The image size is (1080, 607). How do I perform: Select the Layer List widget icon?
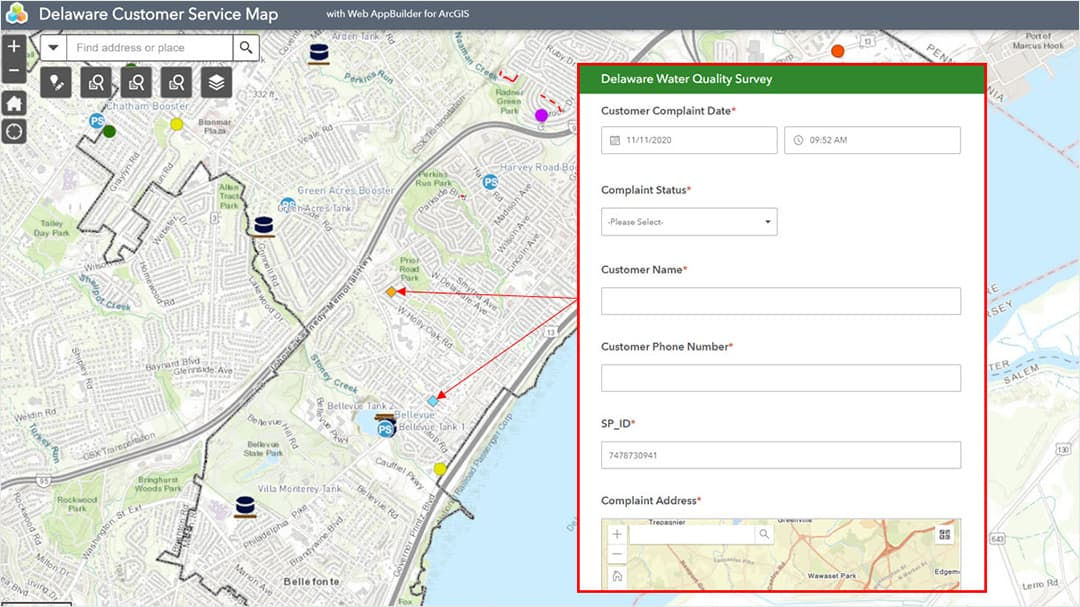pos(216,83)
